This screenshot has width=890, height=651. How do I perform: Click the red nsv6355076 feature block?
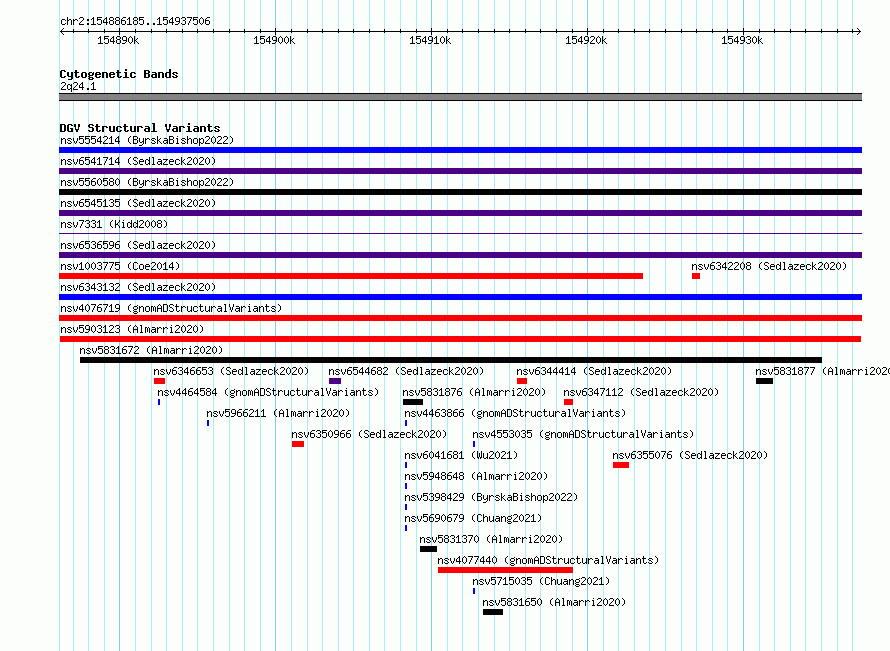tap(620, 465)
